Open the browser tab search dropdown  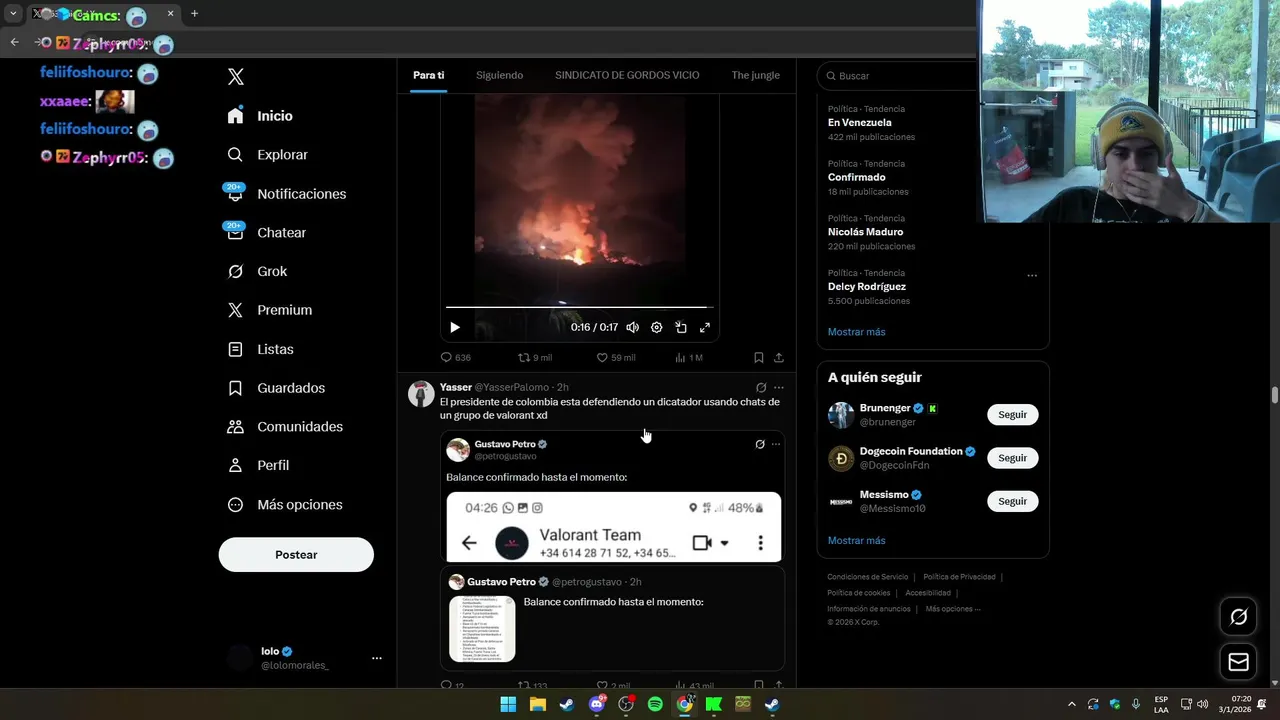[14, 14]
